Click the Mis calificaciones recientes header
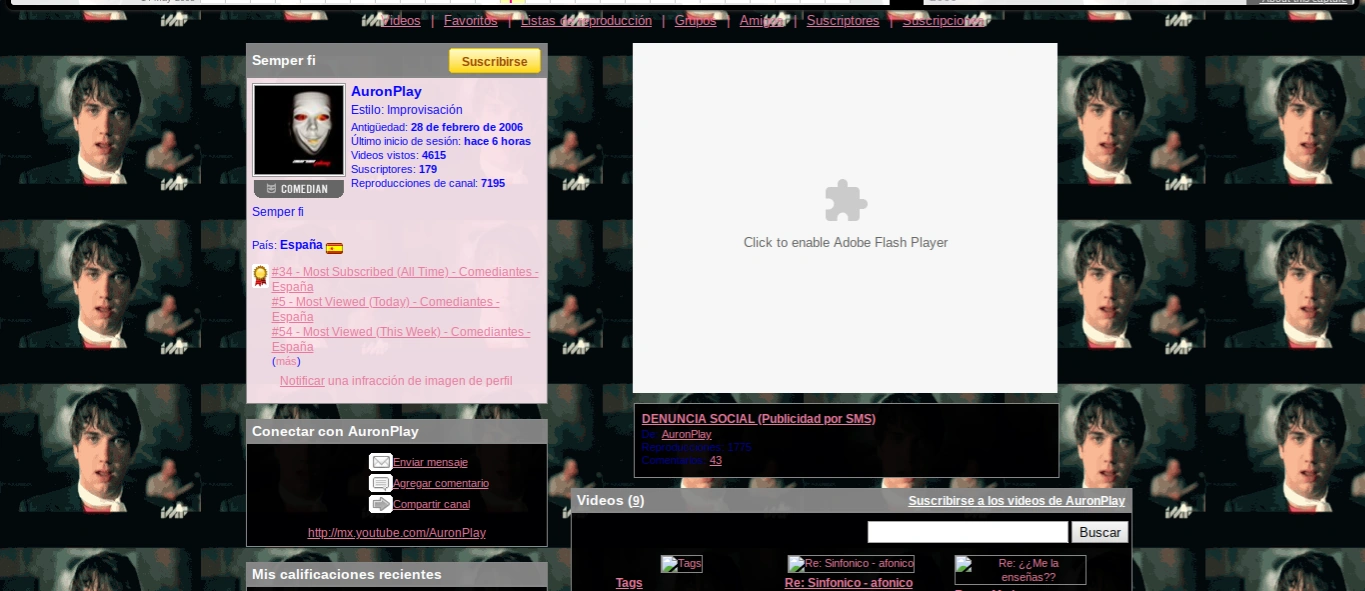This screenshot has height=591, width=1365. [x=397, y=574]
